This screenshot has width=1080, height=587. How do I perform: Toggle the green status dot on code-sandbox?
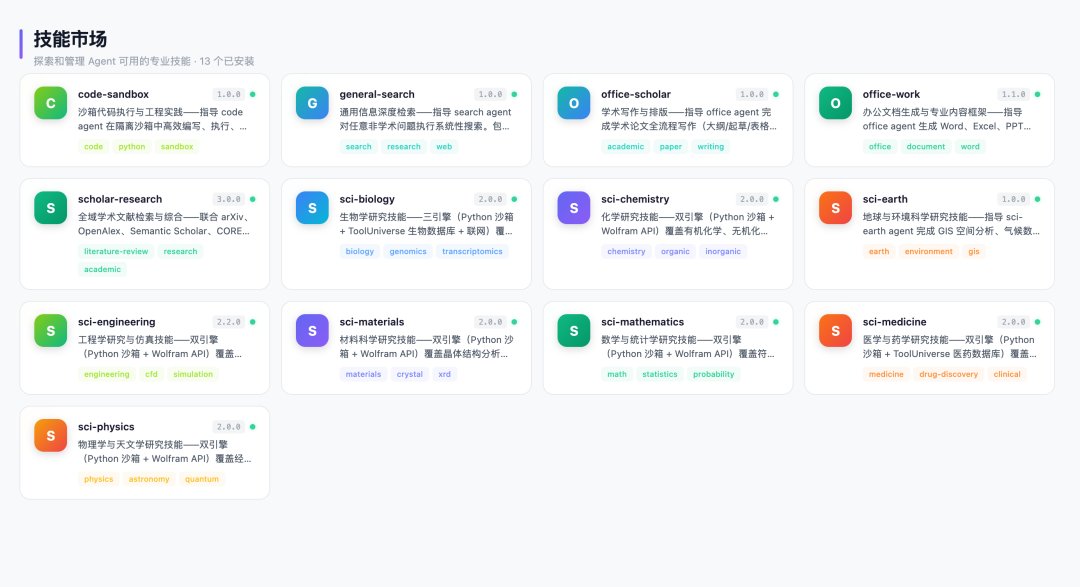253,94
